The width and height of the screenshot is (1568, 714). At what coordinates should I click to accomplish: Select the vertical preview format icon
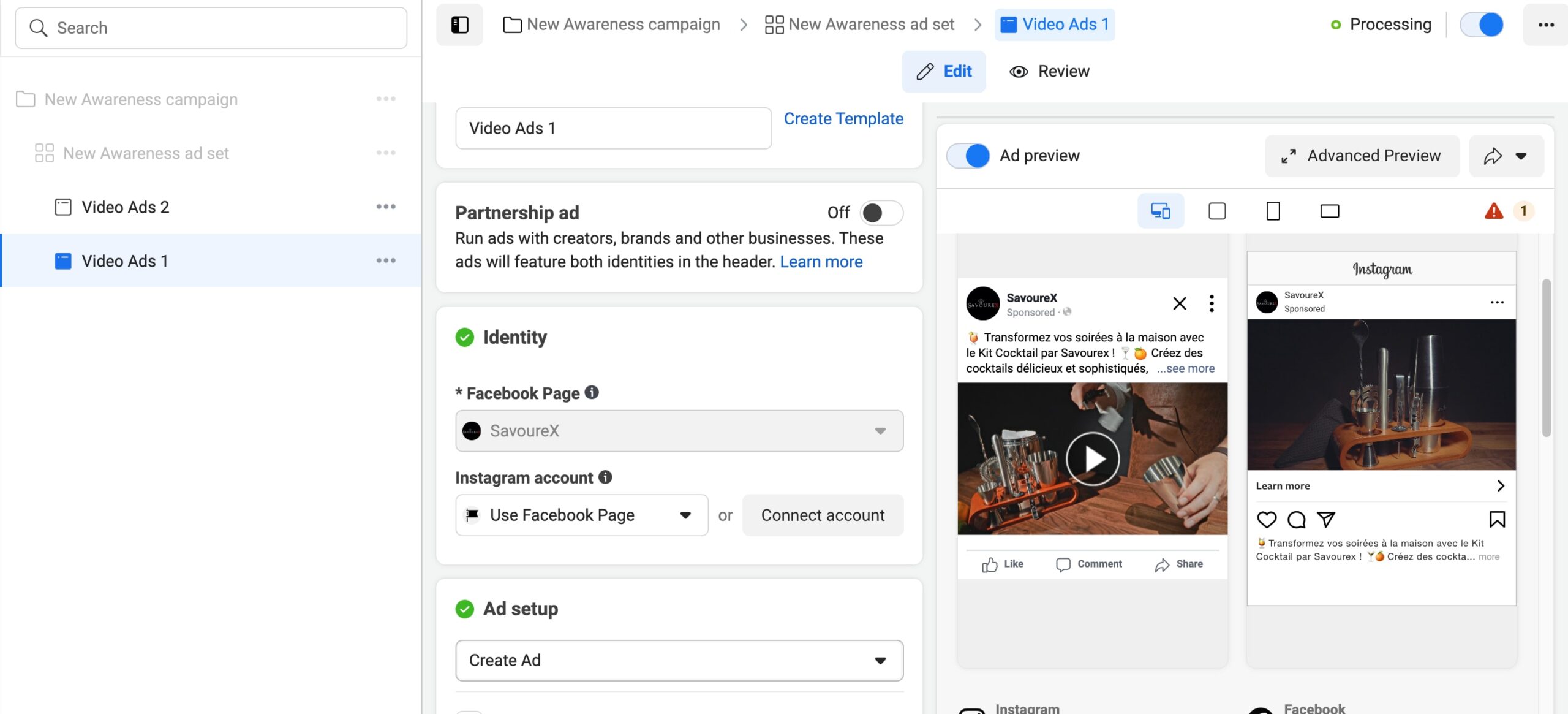(1273, 211)
